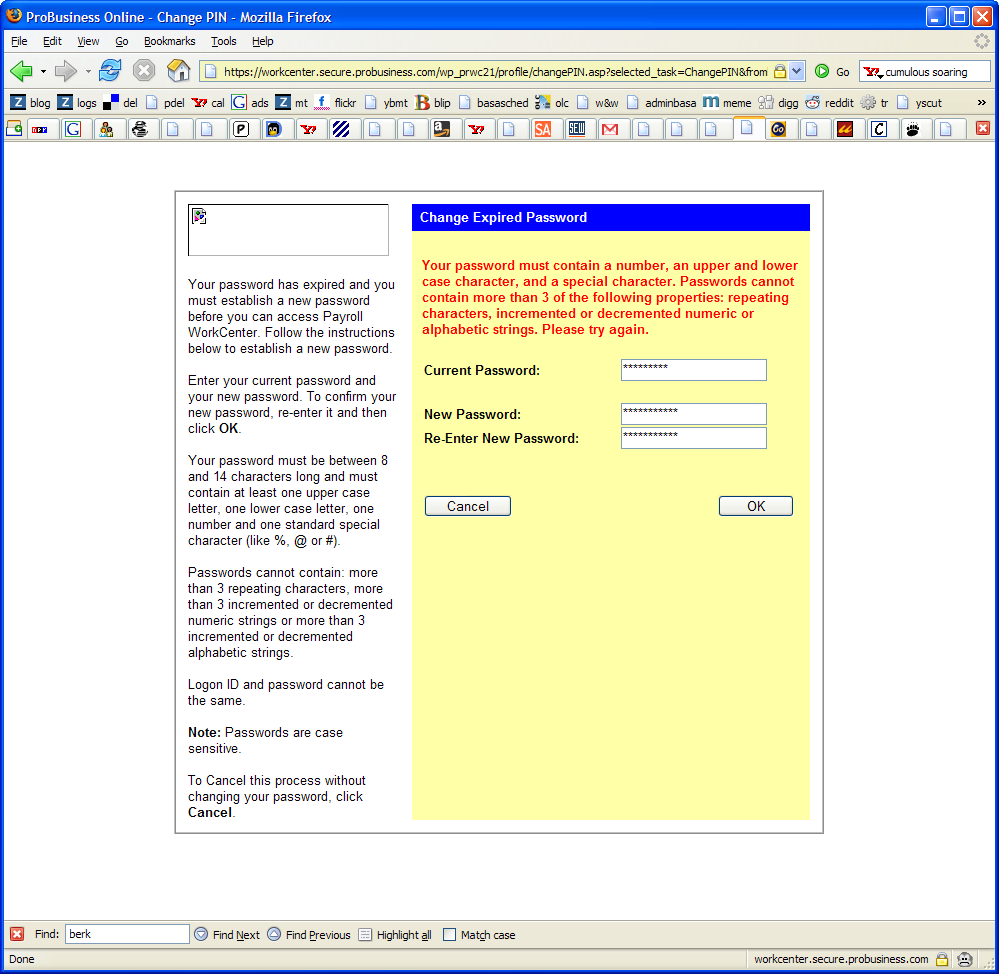The image size is (999, 974).
Task: Click the reddit bookmark
Action: [829, 102]
